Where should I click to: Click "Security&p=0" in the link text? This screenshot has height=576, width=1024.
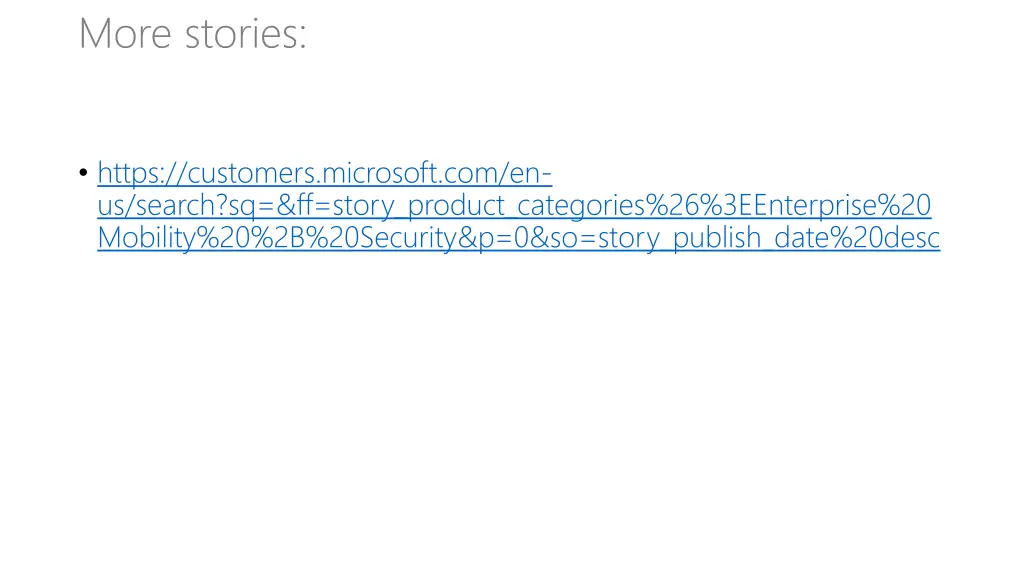point(444,238)
